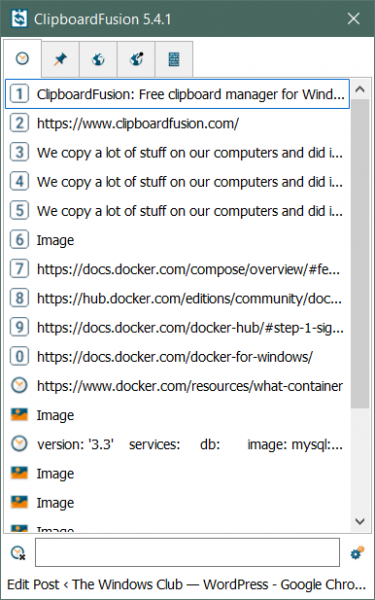Click the history list scroll up arrow
375x600 pixels.
point(360,89)
